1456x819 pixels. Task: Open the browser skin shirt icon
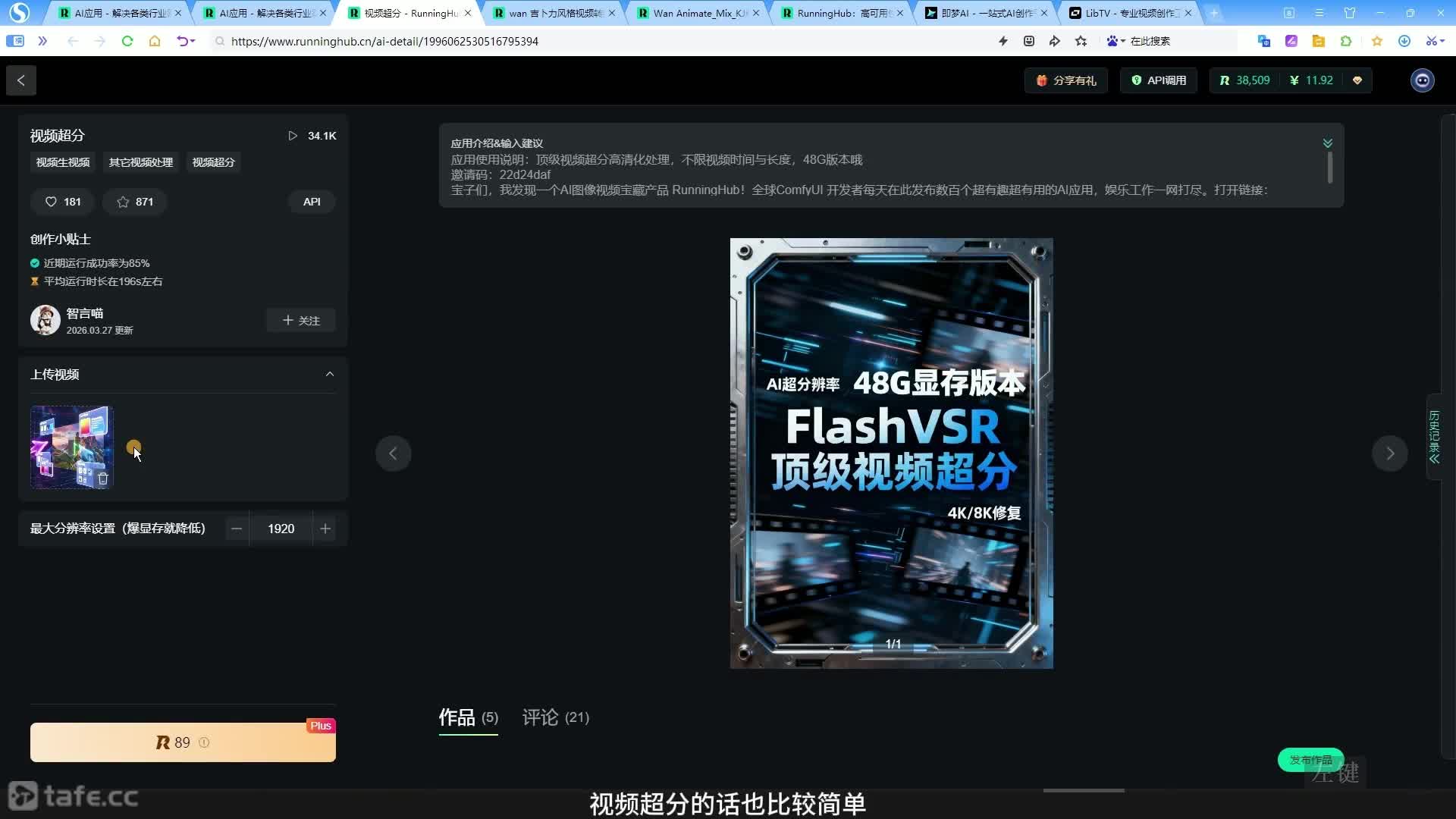1350,13
